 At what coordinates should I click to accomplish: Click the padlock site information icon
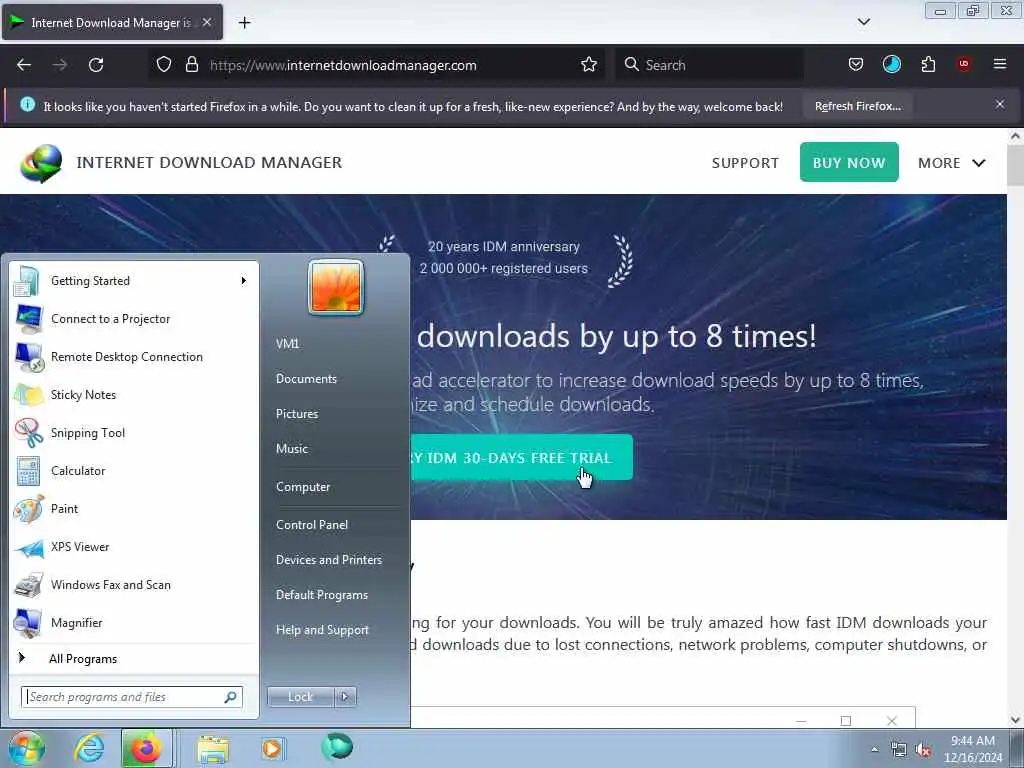[x=191, y=64]
